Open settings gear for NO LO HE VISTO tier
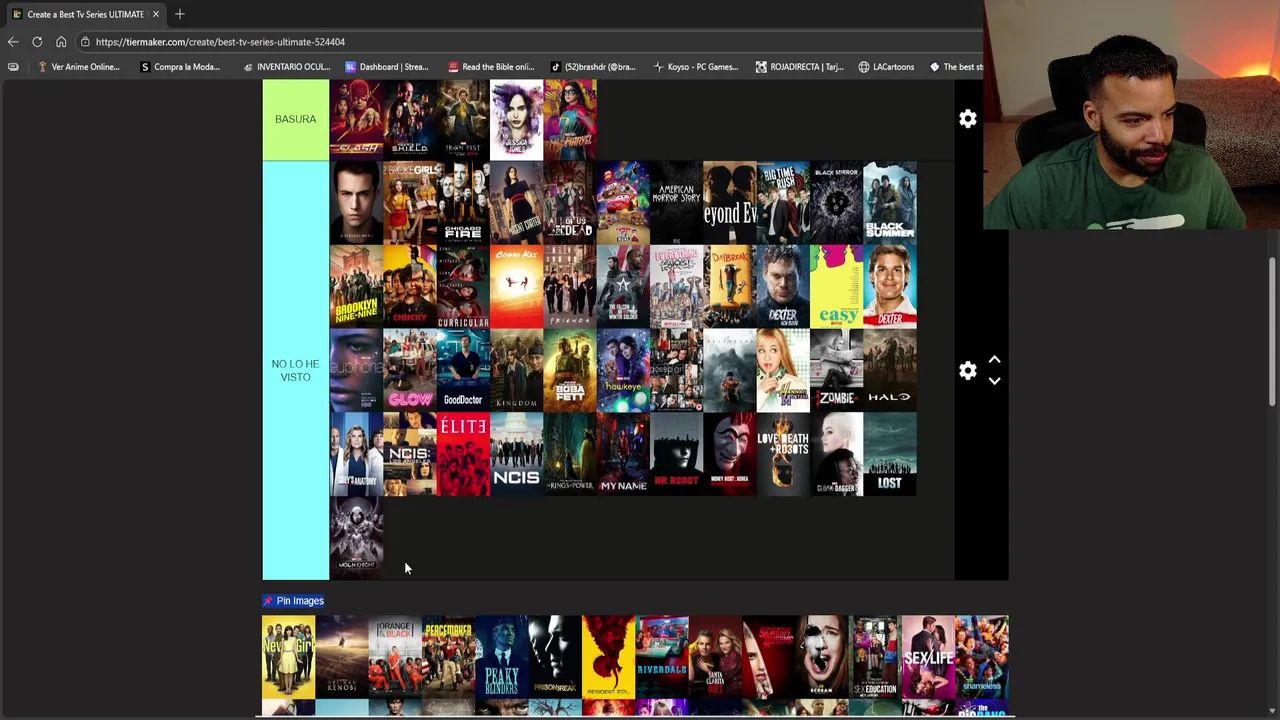The height and width of the screenshot is (720, 1280). 967,371
